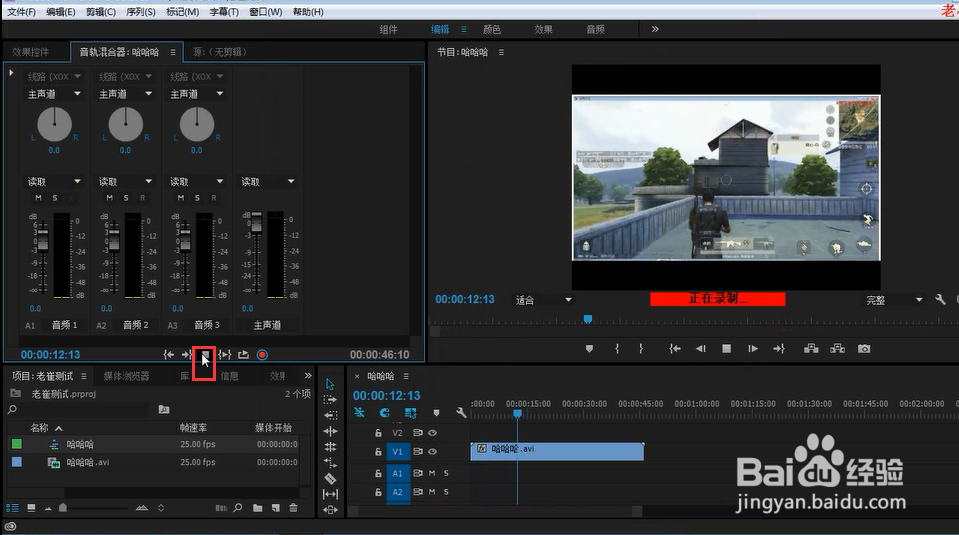
Task: Switch to 效果控件 tab
Action: pos(31,52)
